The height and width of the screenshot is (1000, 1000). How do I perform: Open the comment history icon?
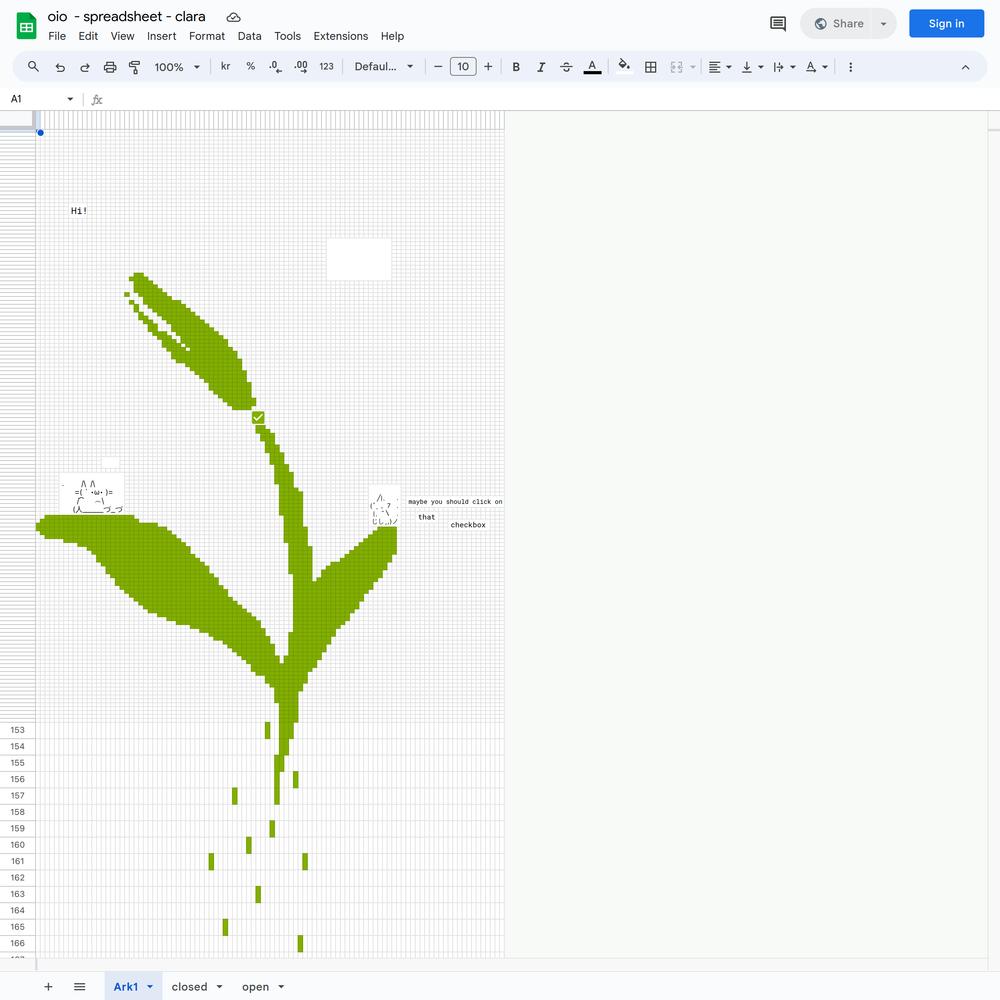pyautogui.click(x=777, y=24)
